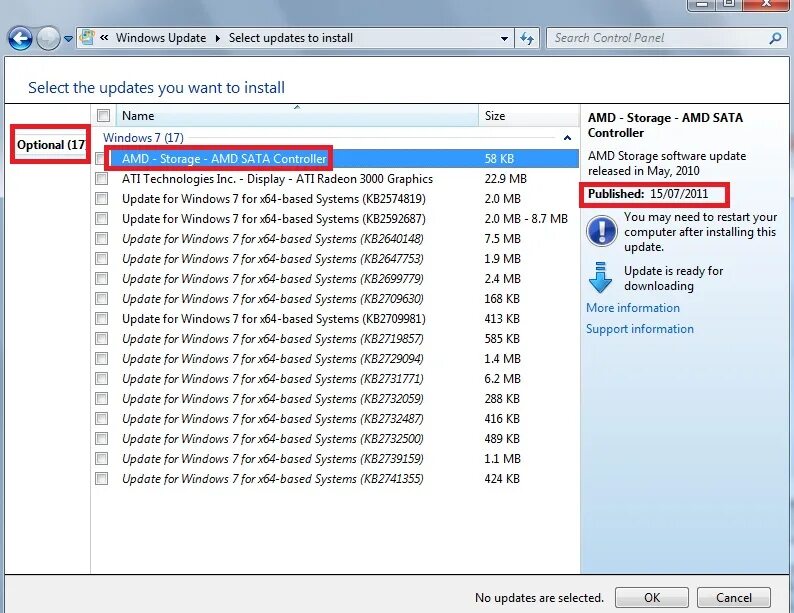Click the OK button
This screenshot has width=794, height=613.
pyautogui.click(x=652, y=598)
